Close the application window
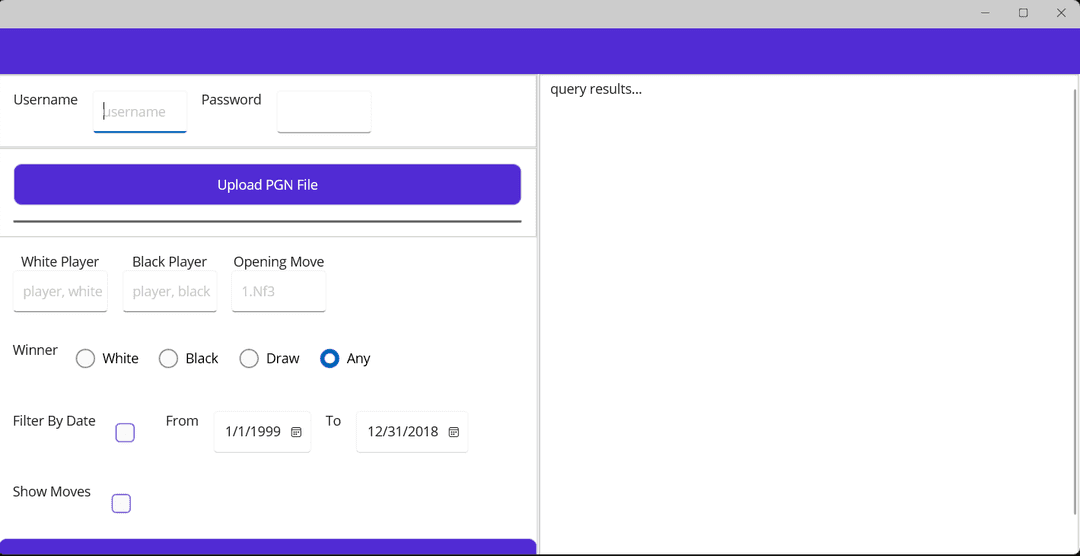The width and height of the screenshot is (1080, 556). (1061, 13)
